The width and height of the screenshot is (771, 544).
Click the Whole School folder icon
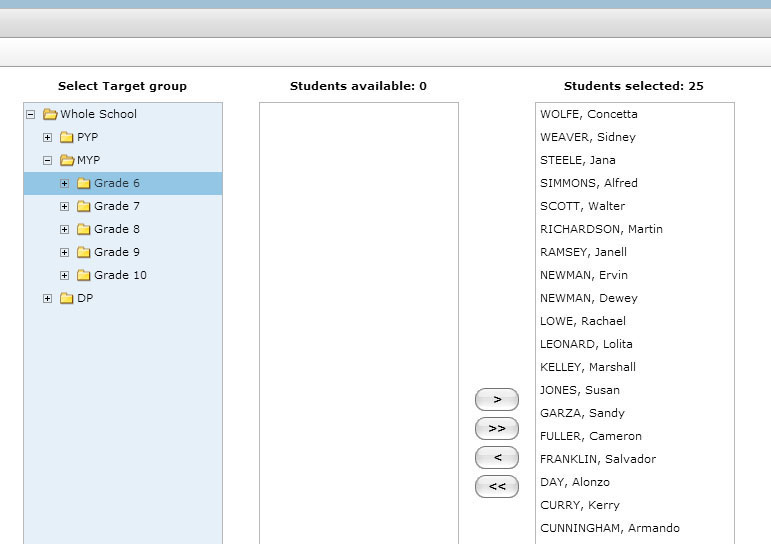50,114
